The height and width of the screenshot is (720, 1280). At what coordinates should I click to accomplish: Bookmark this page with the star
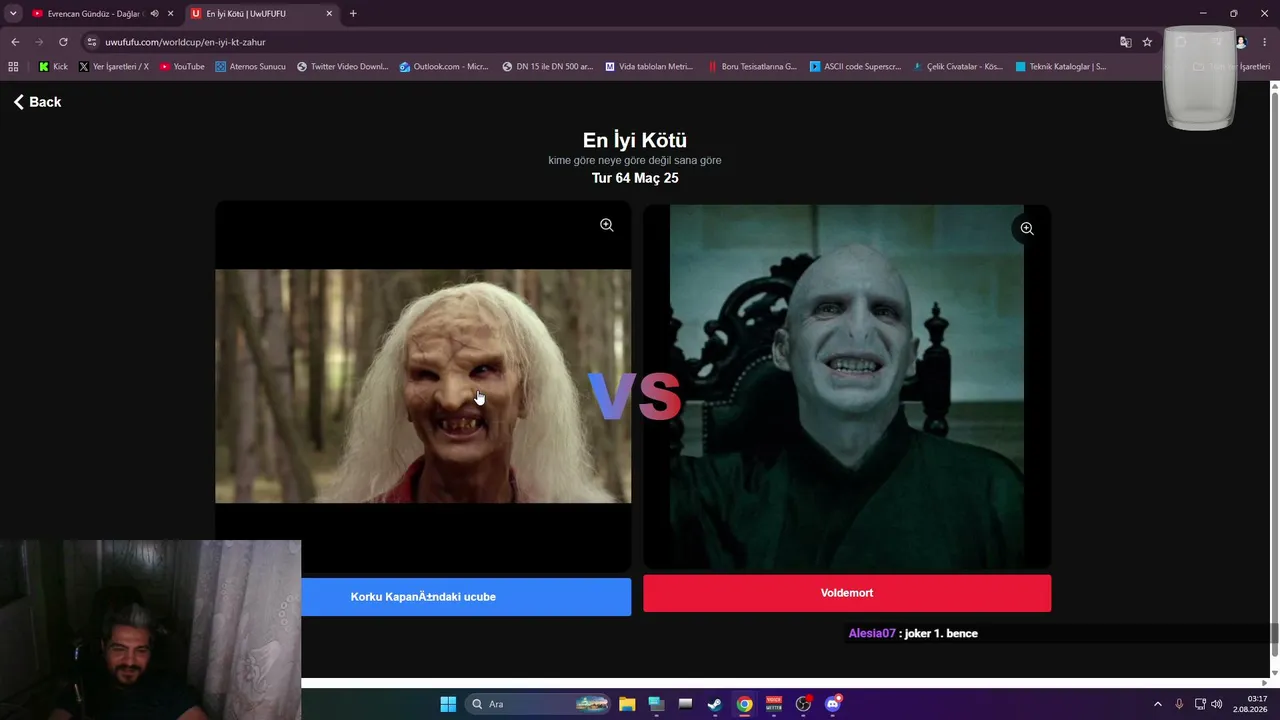pyautogui.click(x=1147, y=42)
